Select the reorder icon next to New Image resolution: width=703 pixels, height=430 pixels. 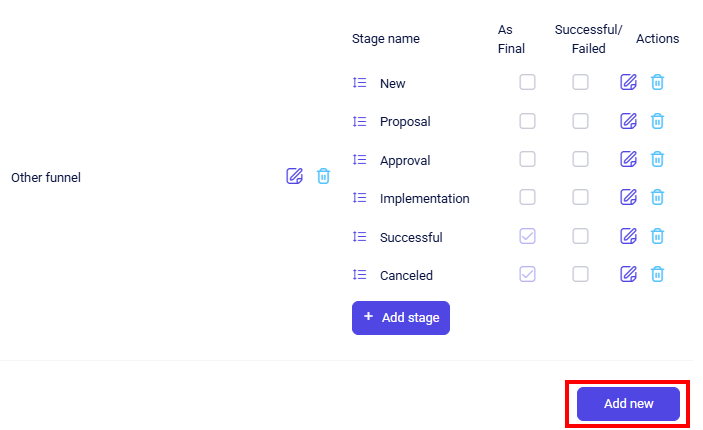[x=360, y=83]
